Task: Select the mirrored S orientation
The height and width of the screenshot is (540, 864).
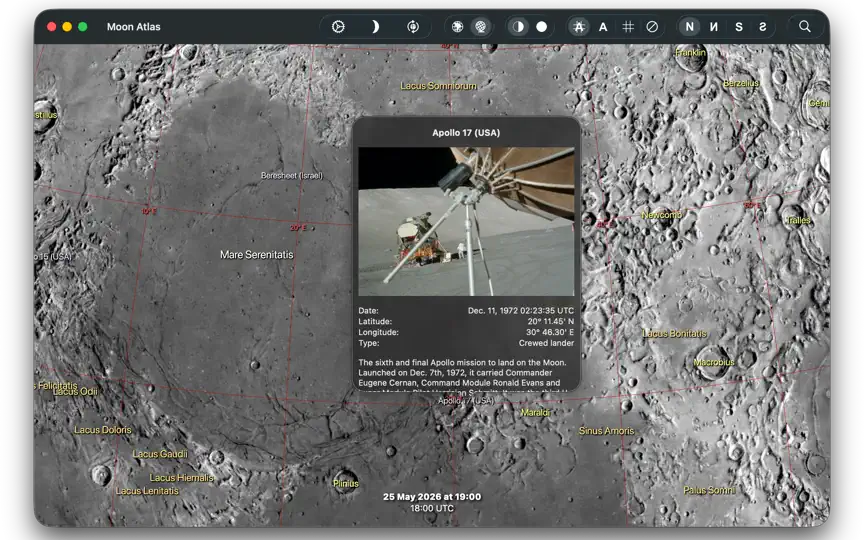Action: (763, 26)
